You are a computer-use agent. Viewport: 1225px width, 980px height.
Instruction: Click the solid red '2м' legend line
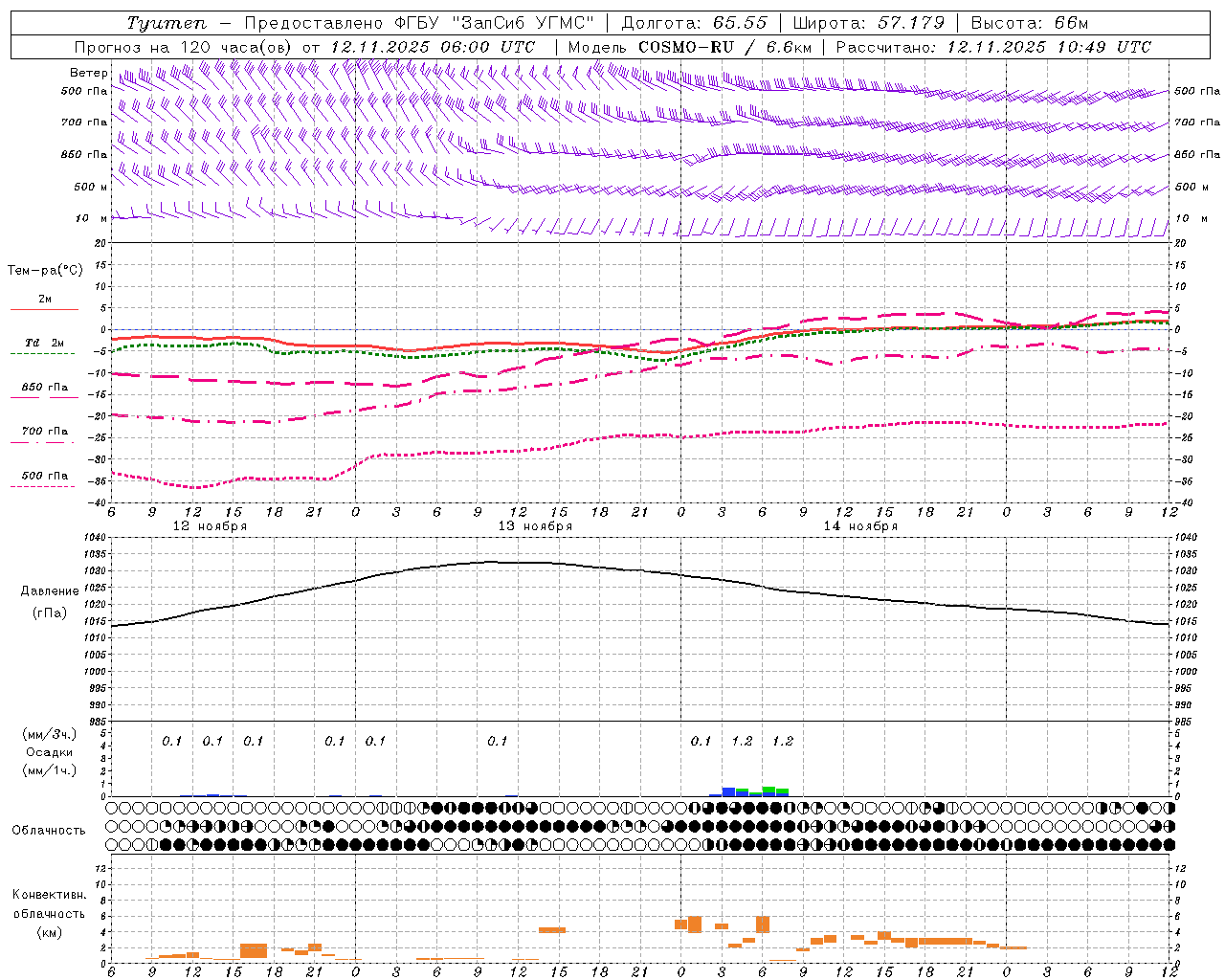click(44, 309)
